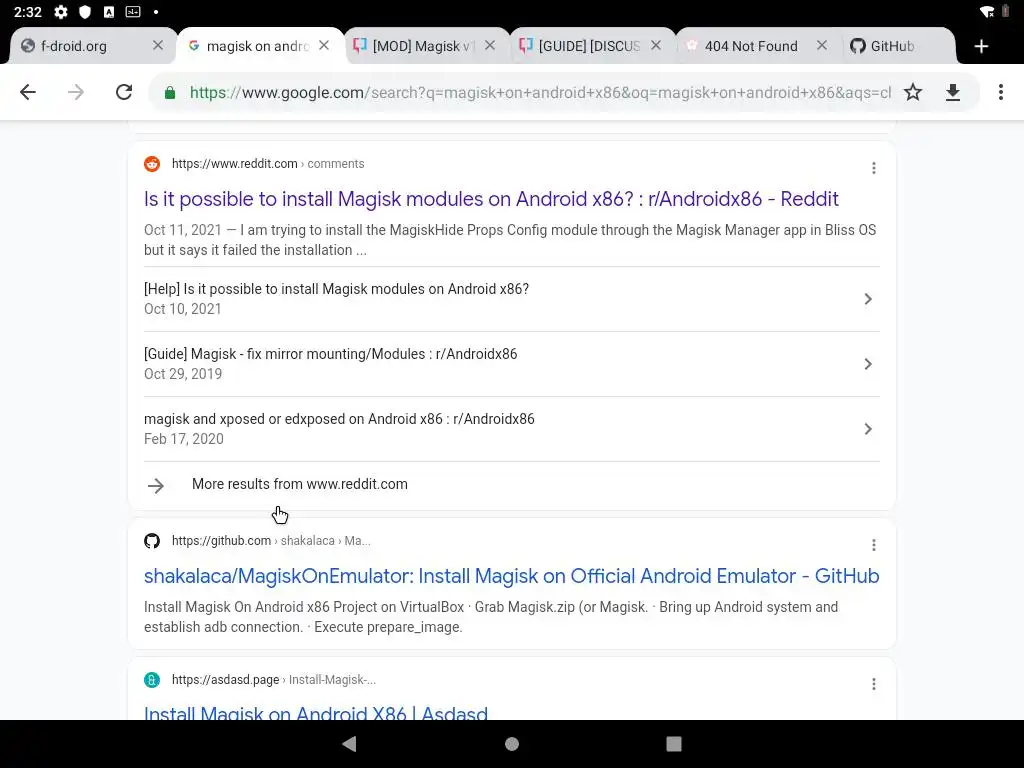1024x768 pixels.
Task: Click the Wi-Fi icon in the status bar
Action: (x=987, y=12)
